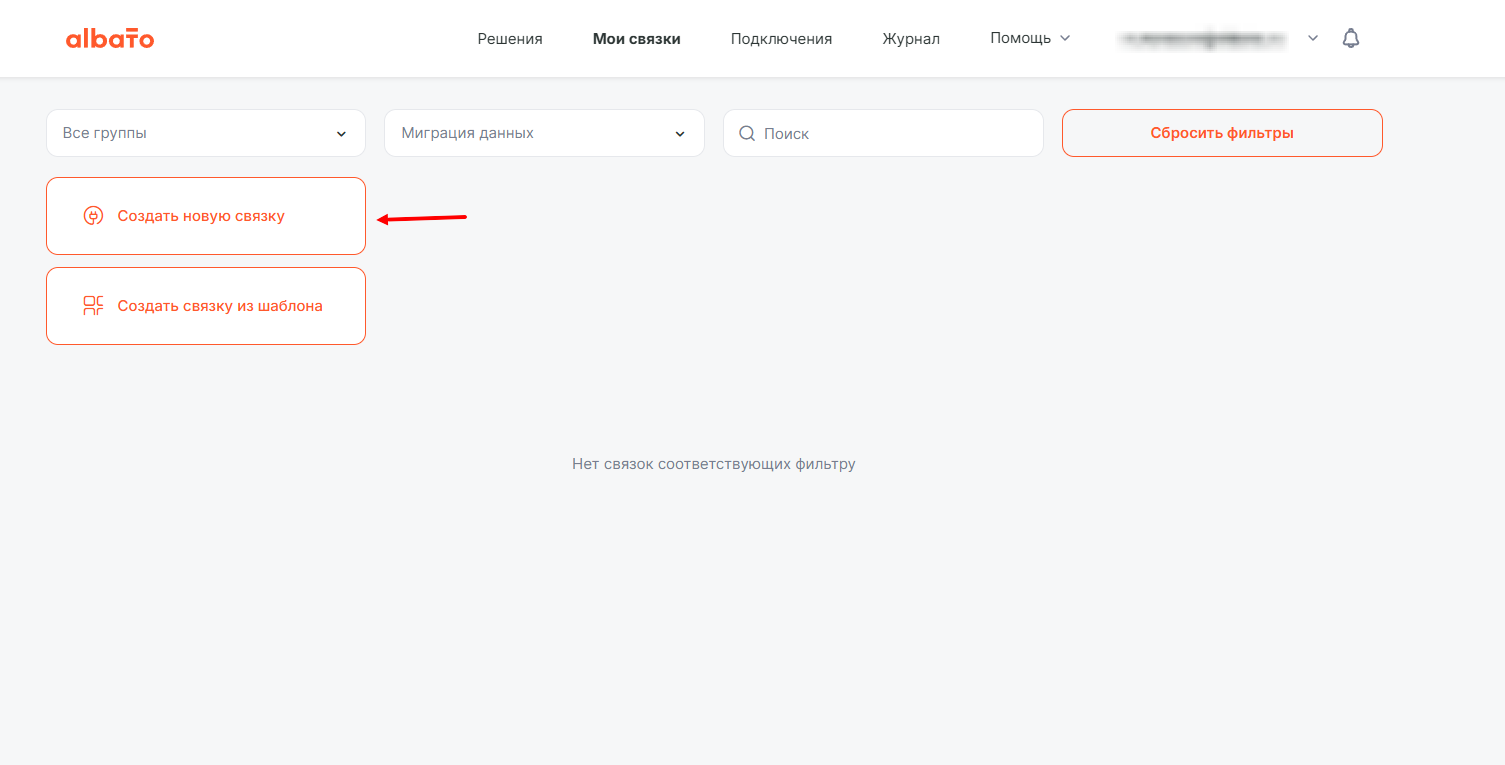This screenshot has height=765, width=1505.
Task: Focus the Поиск search field
Action: (895, 133)
